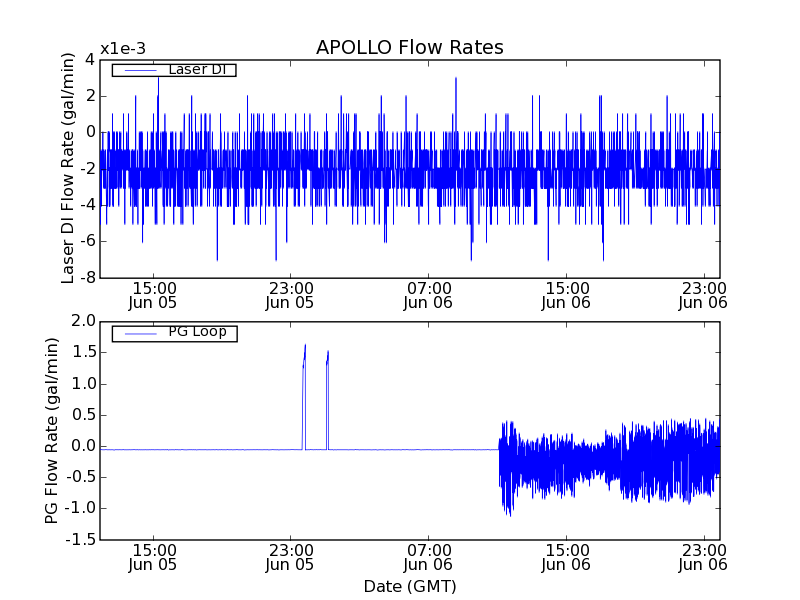Click '07:00 Jun 06' label under the top plot
800x600 pixels.
pos(428,295)
